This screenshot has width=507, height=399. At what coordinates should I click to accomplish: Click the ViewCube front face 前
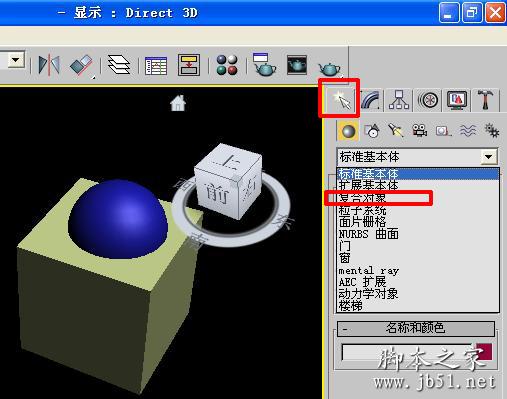(x=217, y=195)
